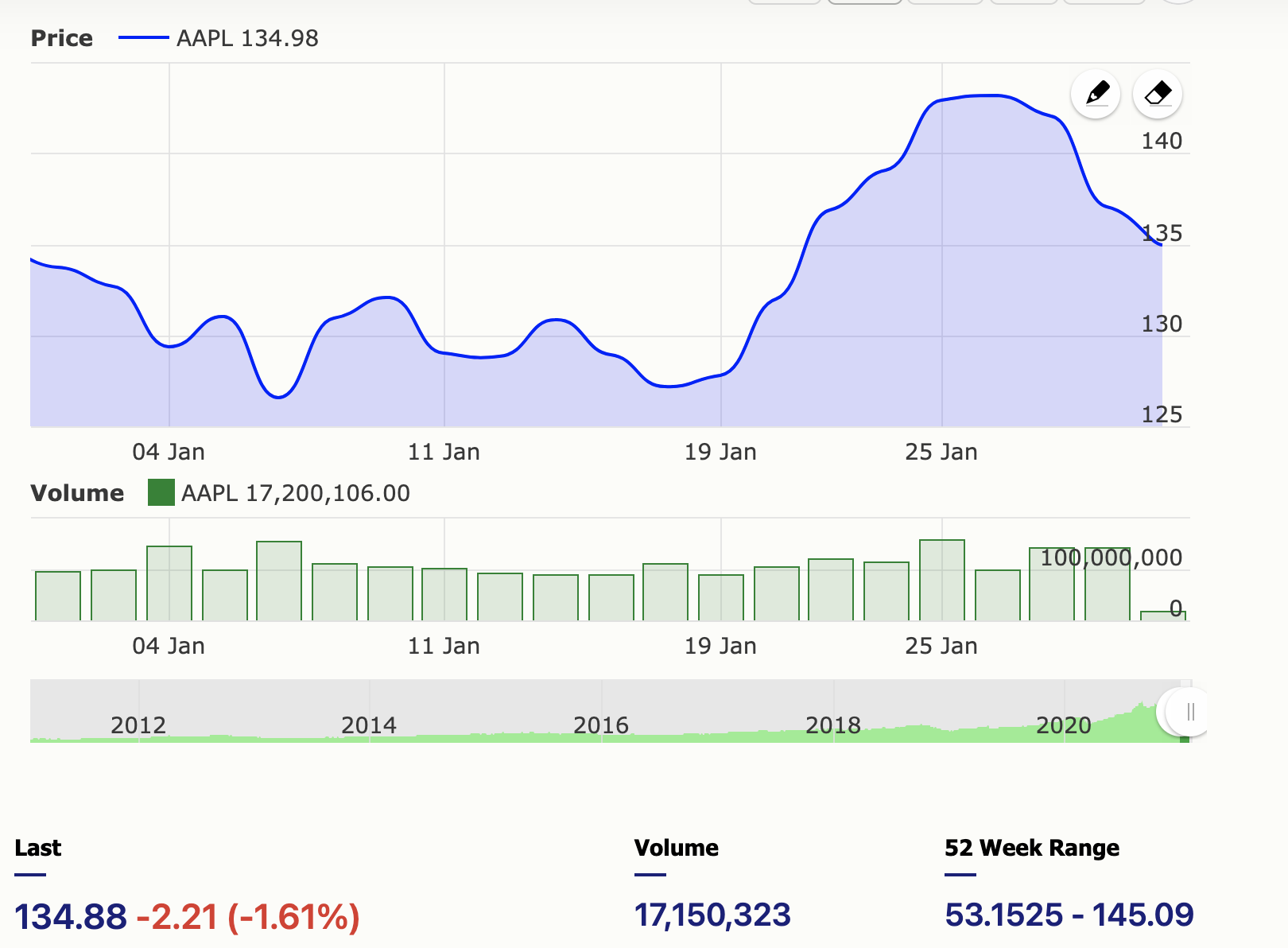This screenshot has height=948, width=1288.
Task: Click 2020 in the range navigator
Action: (1064, 725)
